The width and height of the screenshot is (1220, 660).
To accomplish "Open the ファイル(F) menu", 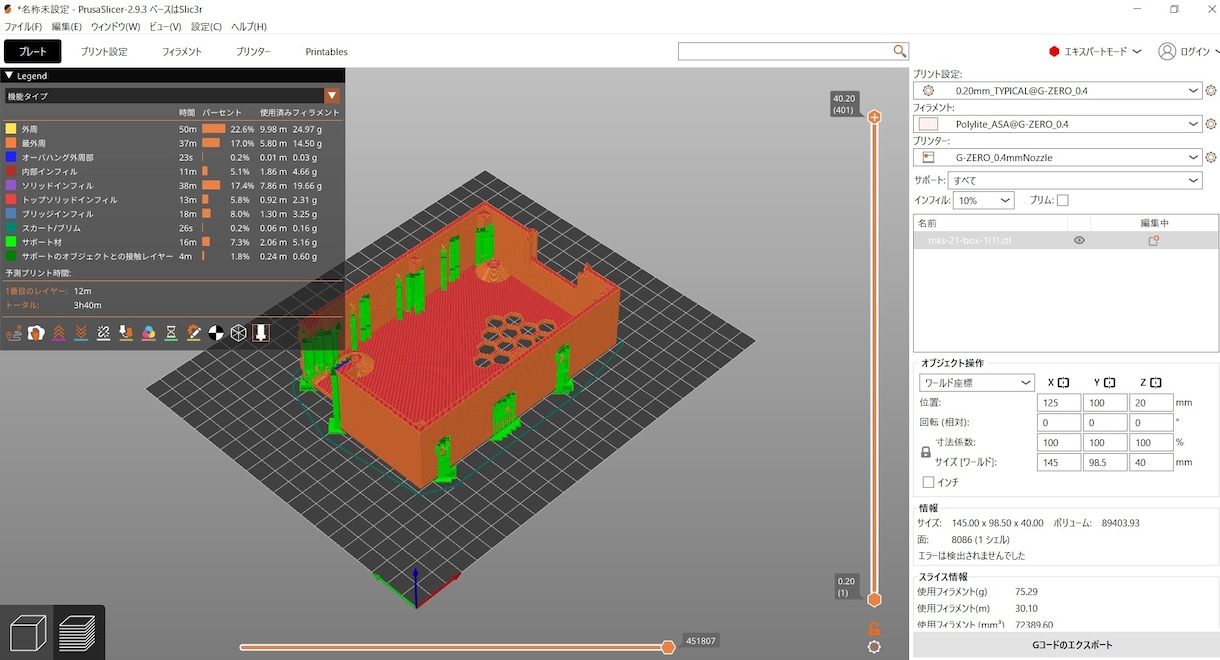I will click(24, 27).
